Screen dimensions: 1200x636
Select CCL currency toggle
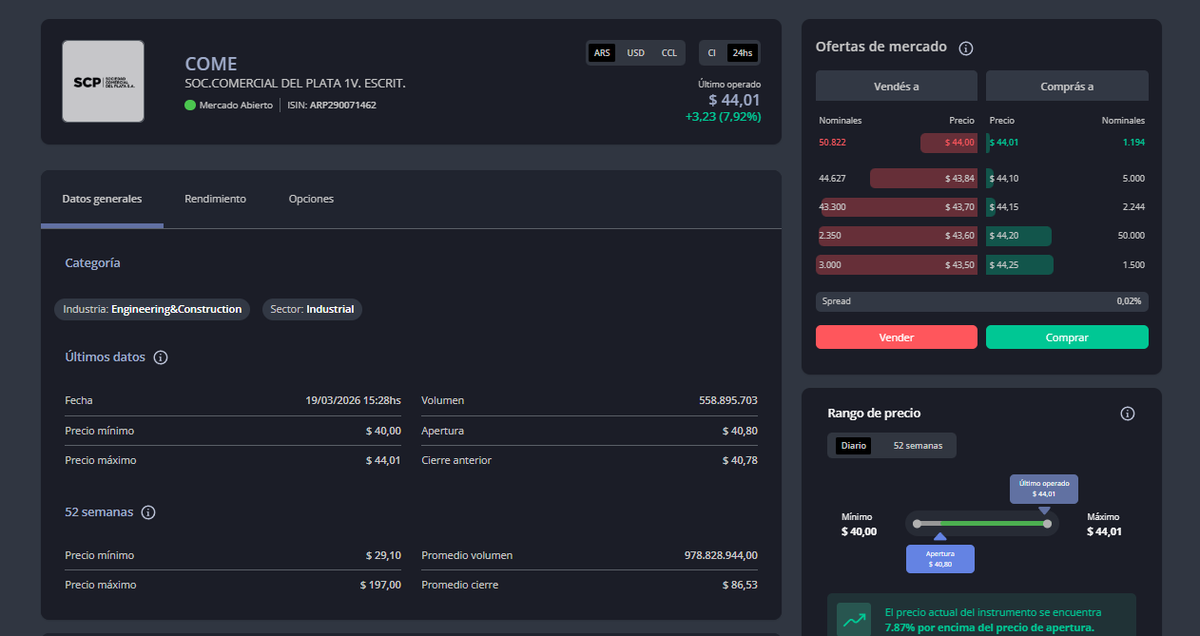669,53
